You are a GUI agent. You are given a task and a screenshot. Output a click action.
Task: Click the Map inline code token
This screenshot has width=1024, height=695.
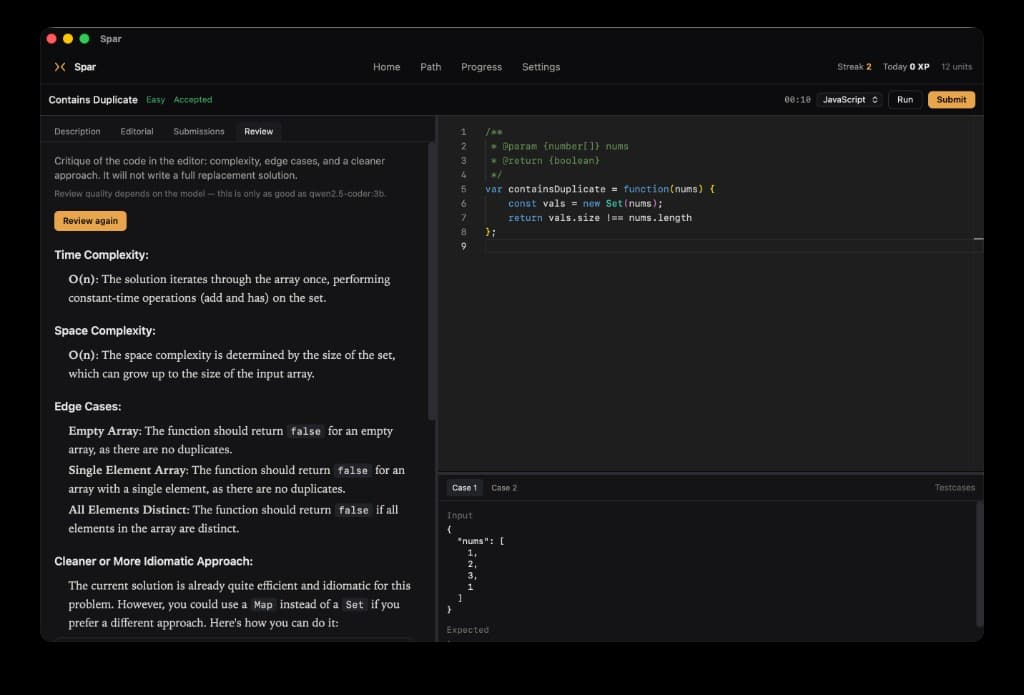pos(263,605)
